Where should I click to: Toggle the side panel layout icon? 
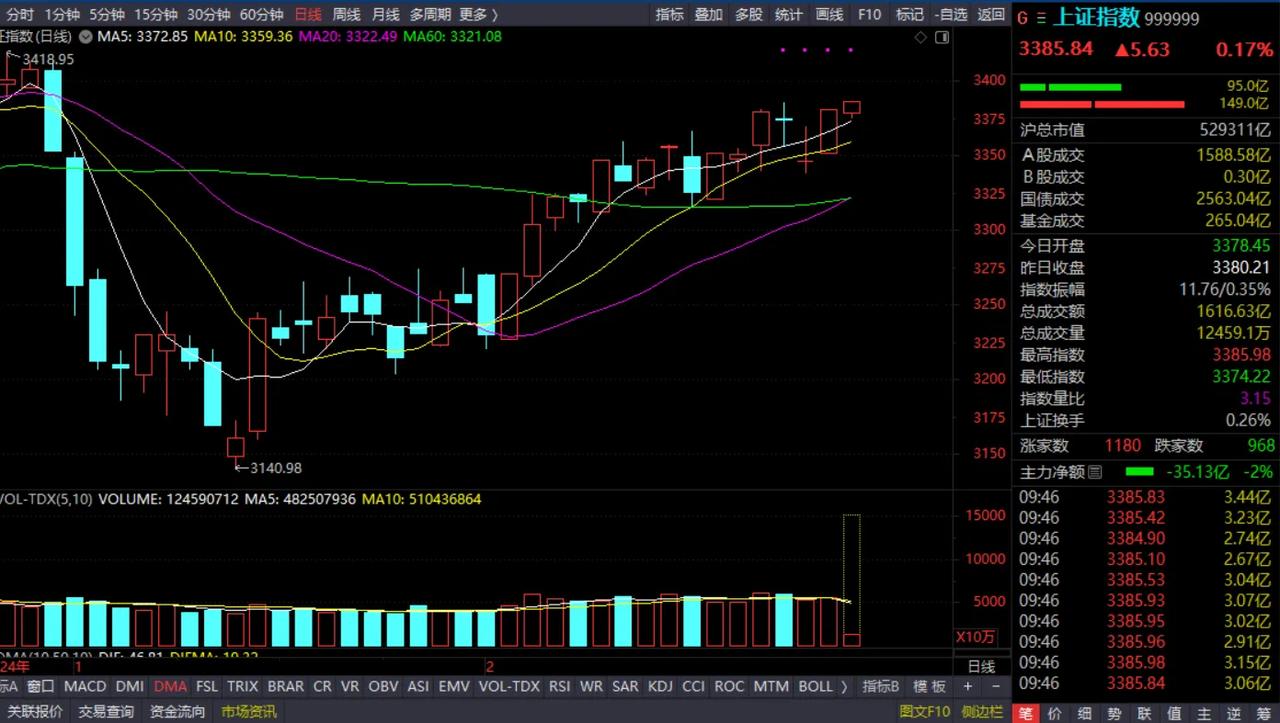(x=941, y=36)
